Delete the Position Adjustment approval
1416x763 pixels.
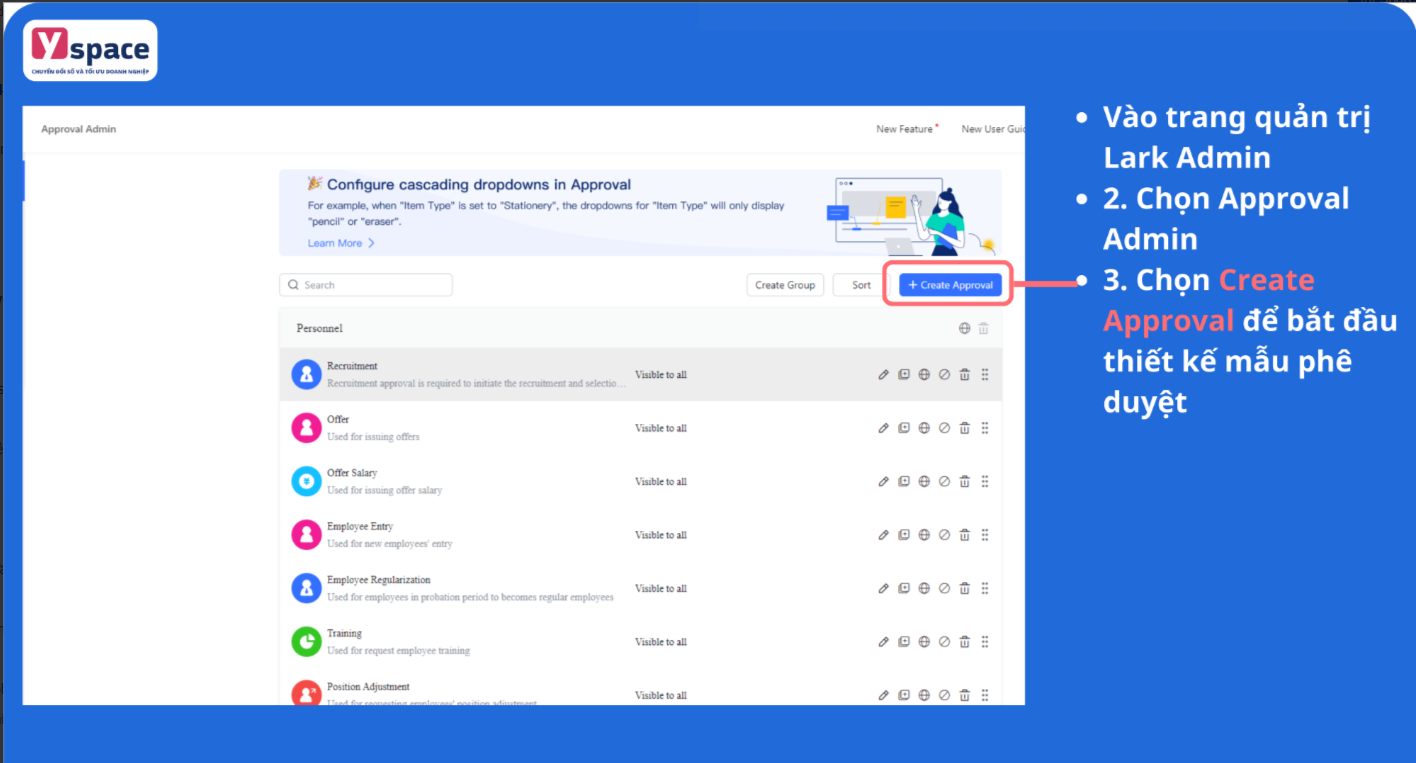coord(965,695)
